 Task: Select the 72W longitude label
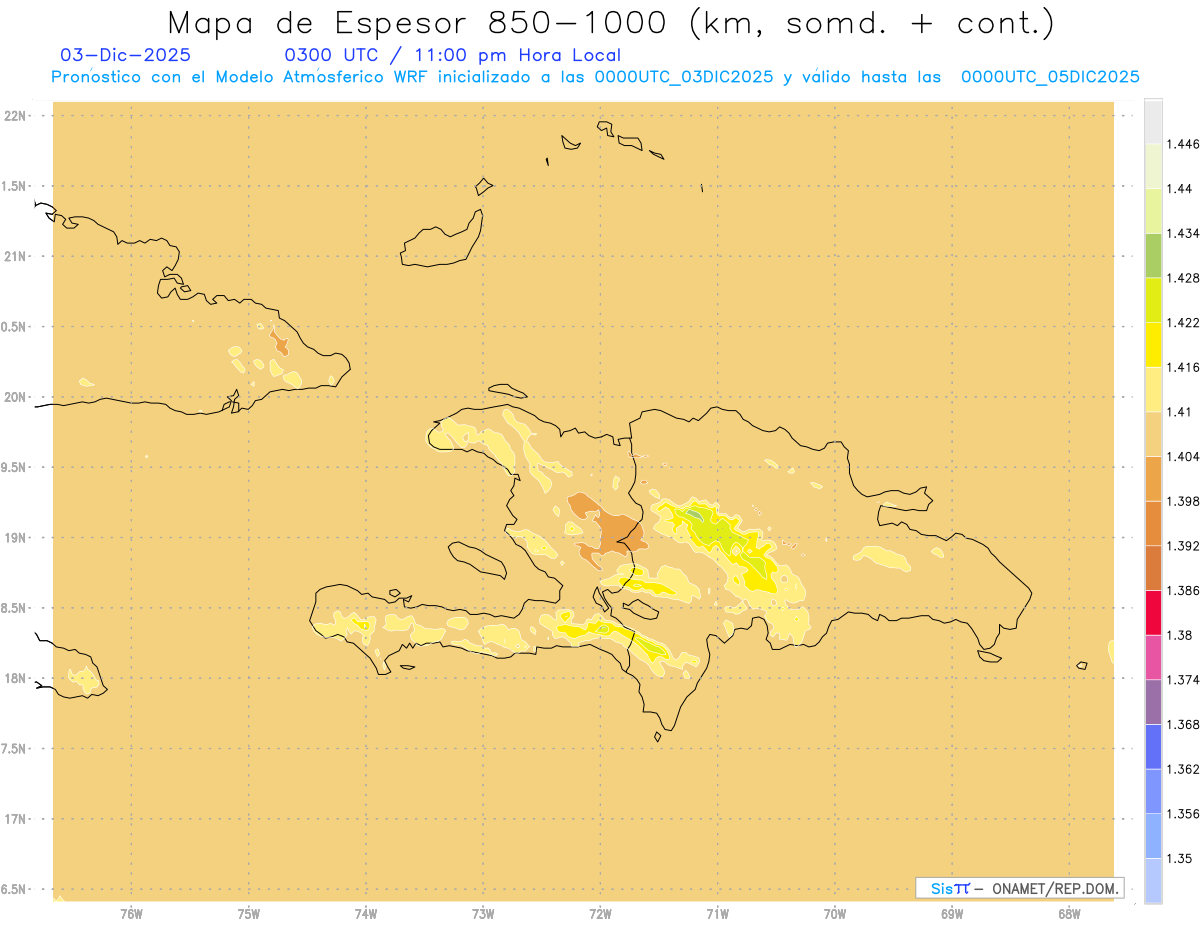point(600,913)
